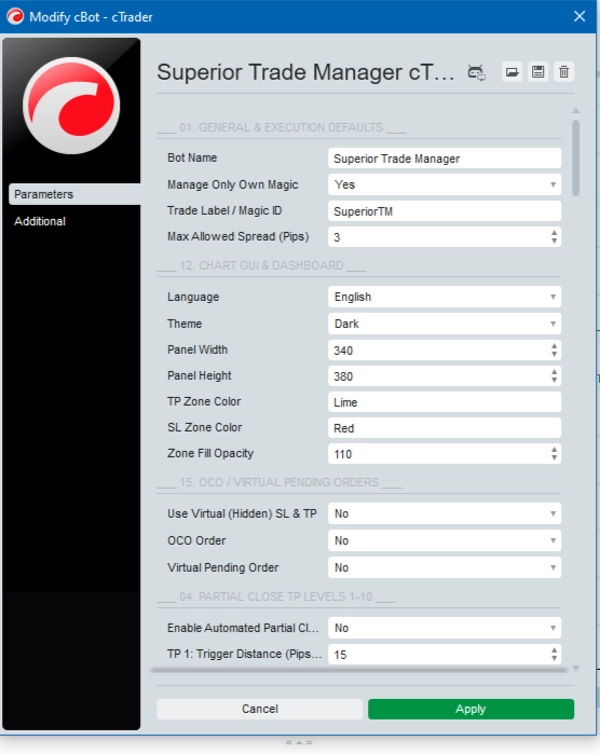600x754 pixels.
Task: Click the 'Max Allowed Spread (Pips)' label
Action: point(238,237)
